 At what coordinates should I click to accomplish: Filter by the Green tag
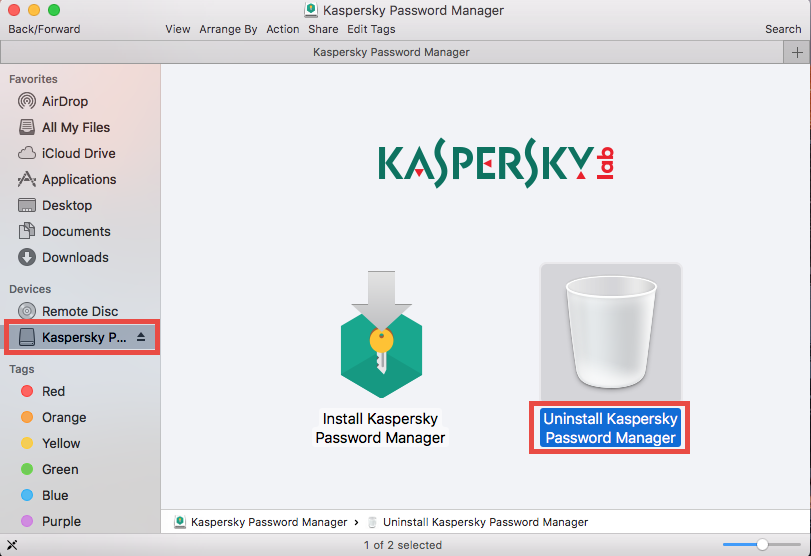[60, 469]
